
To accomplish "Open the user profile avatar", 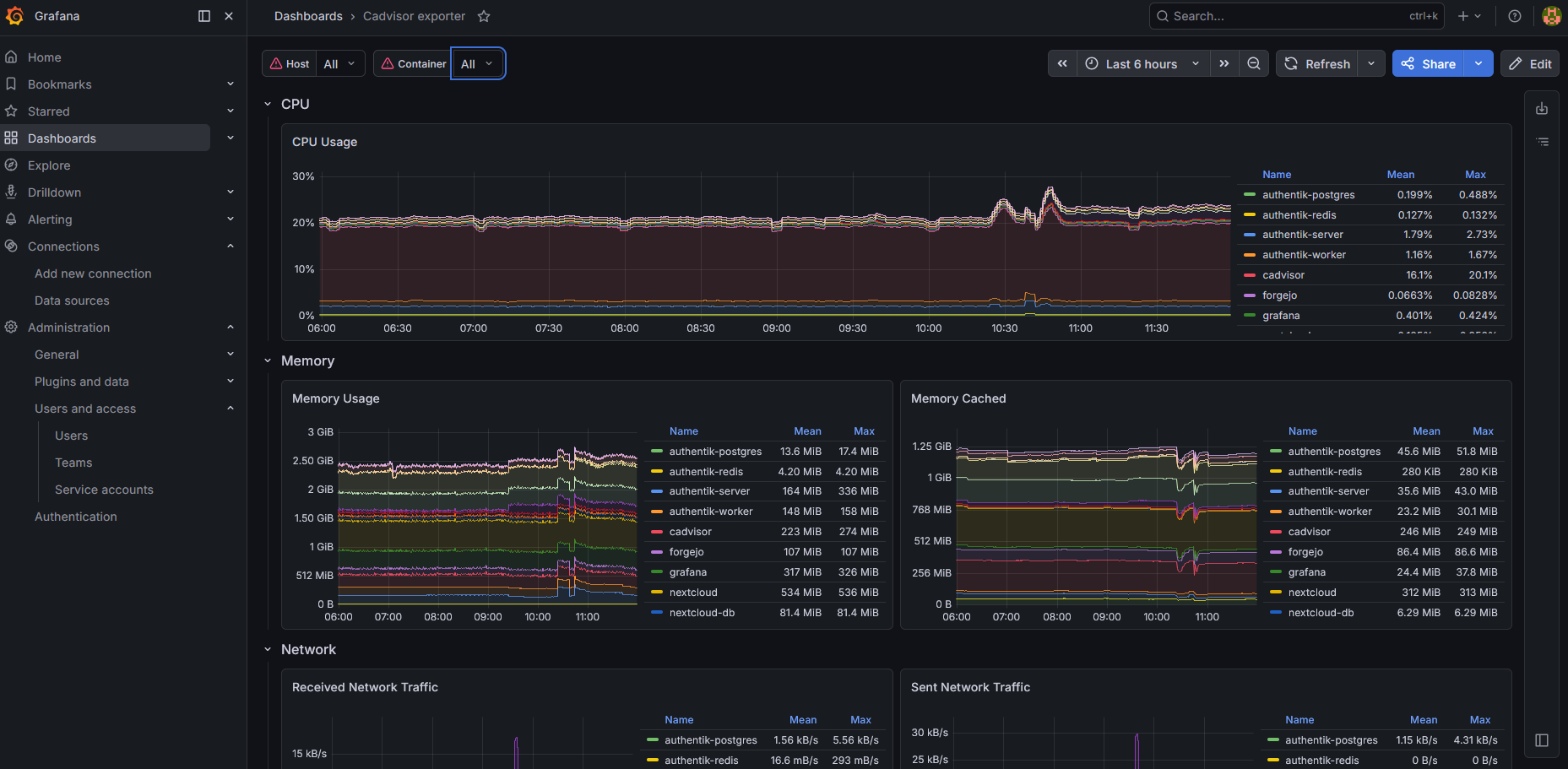I will point(1552,16).
